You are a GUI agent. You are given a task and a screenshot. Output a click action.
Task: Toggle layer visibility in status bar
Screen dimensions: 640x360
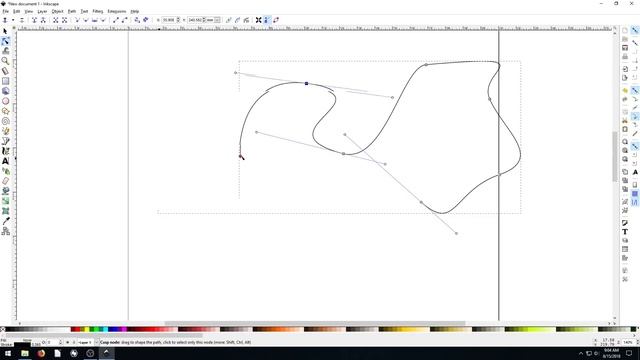(68, 342)
